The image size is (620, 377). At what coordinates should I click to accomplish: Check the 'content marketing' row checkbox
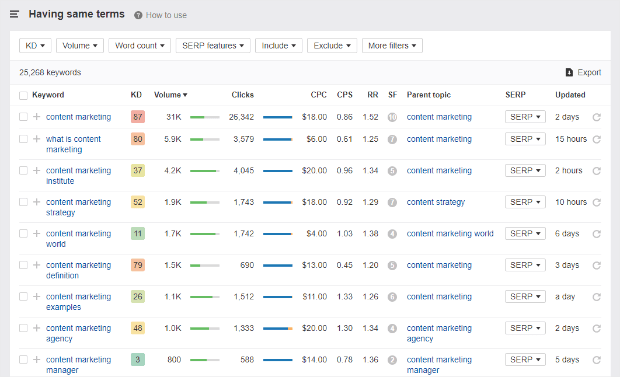point(23,117)
